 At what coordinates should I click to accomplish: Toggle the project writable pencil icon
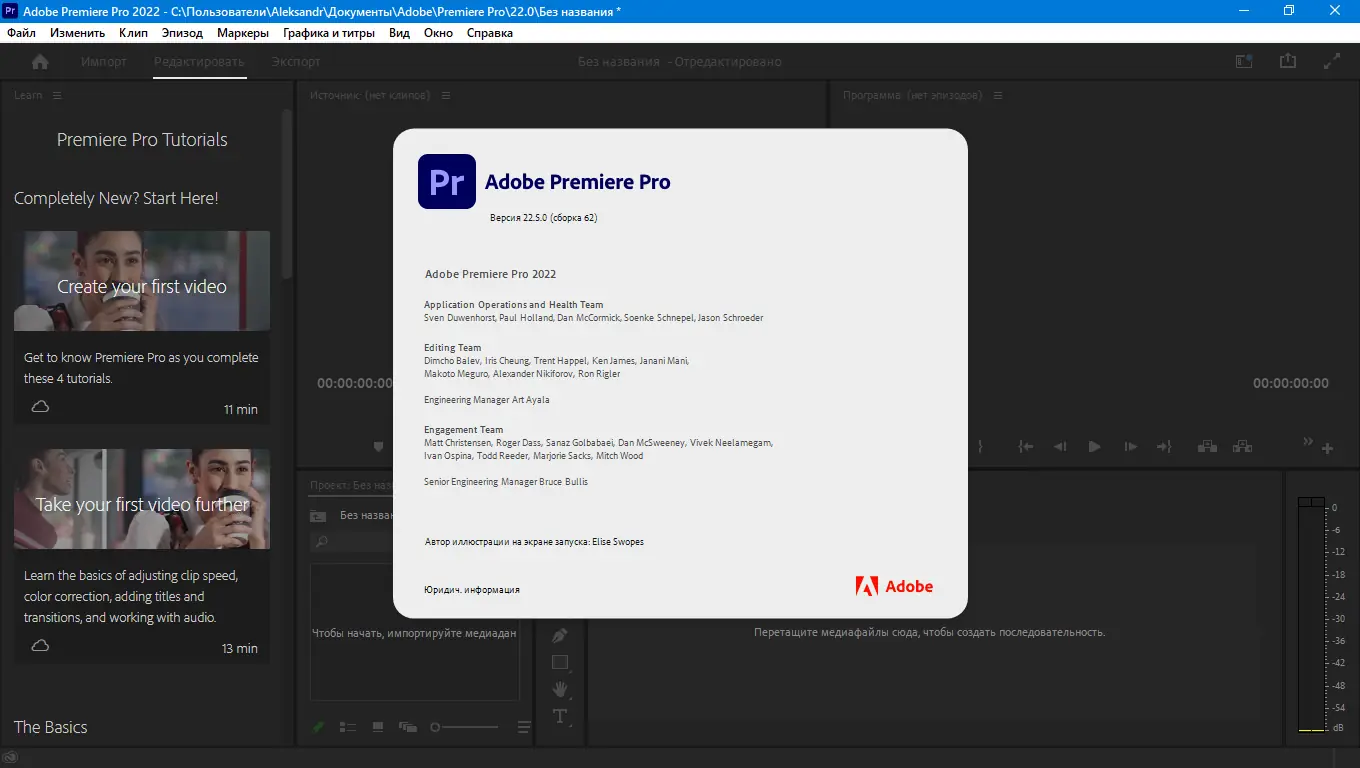(x=319, y=727)
